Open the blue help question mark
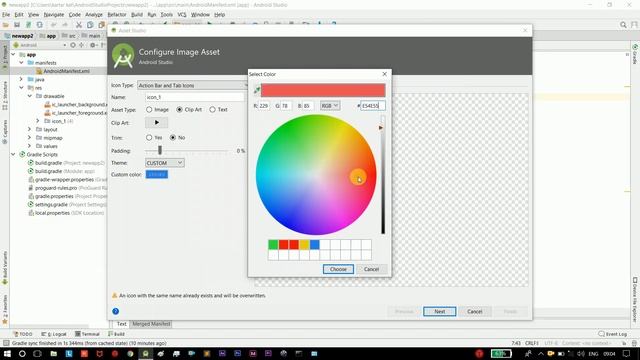 pyautogui.click(x=116, y=311)
